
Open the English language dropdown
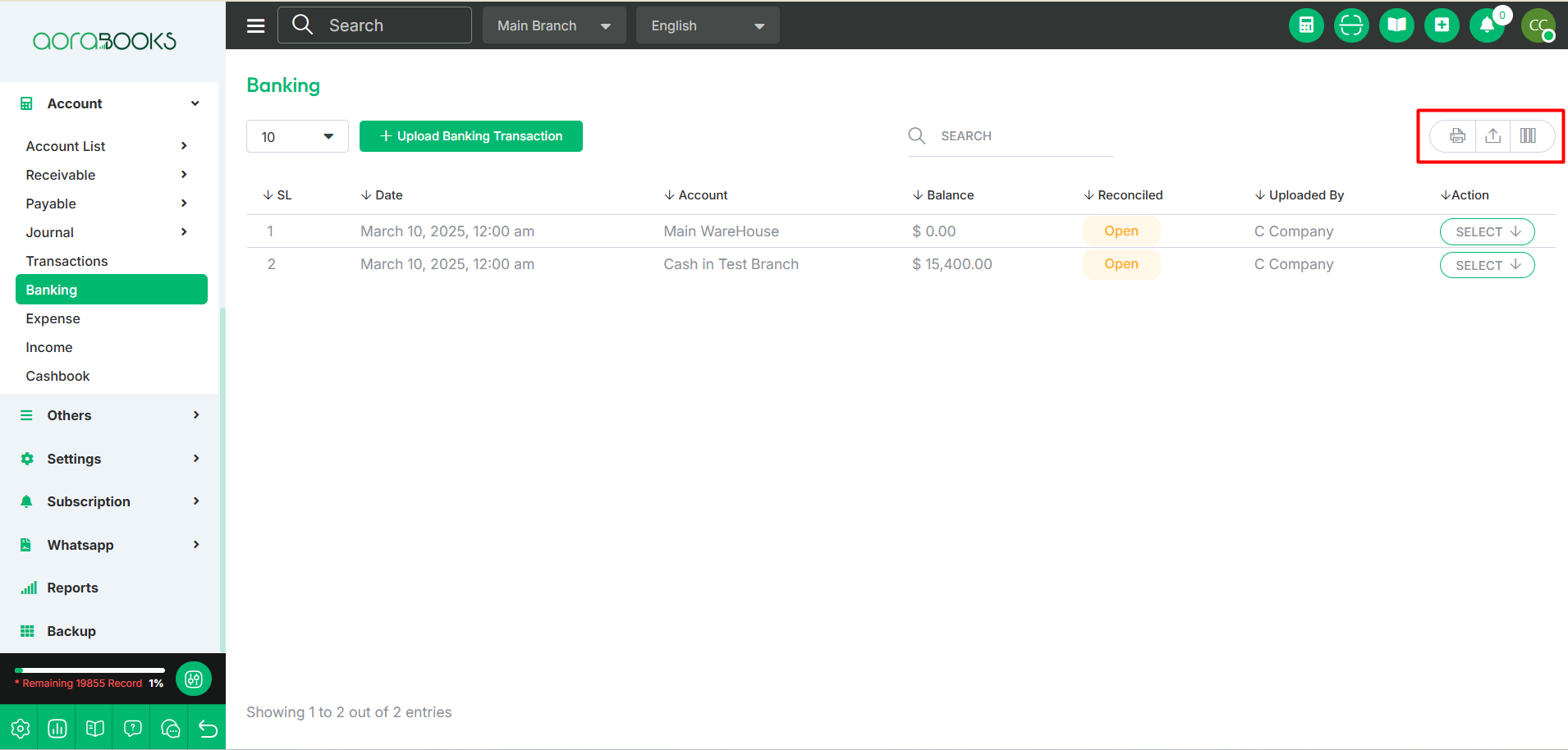[x=708, y=25]
